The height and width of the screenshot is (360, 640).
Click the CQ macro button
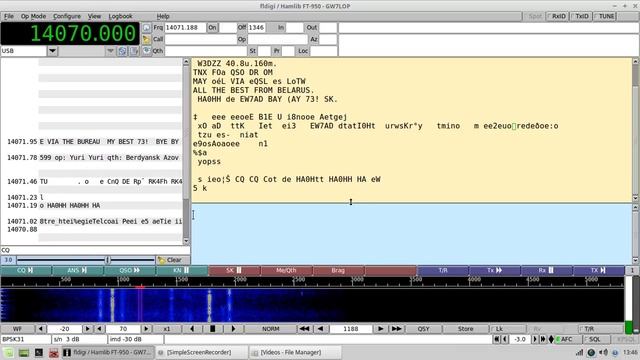click(26, 270)
